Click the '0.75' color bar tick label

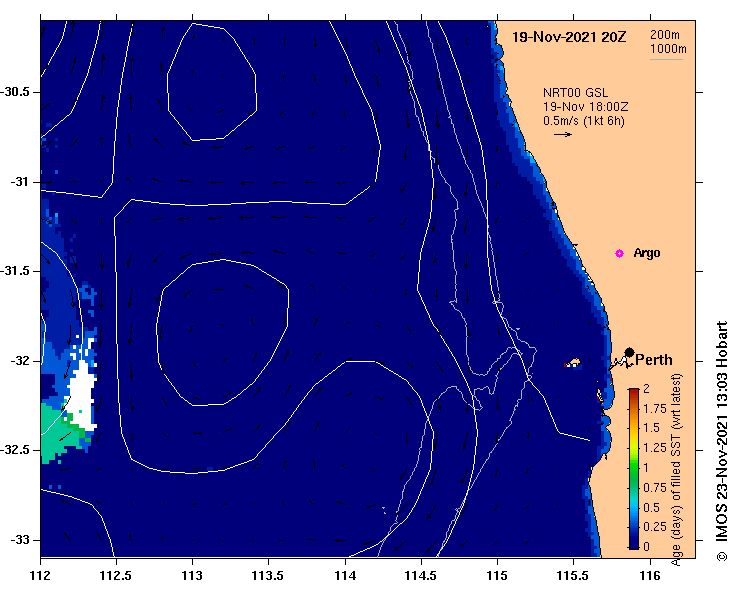(x=655, y=487)
